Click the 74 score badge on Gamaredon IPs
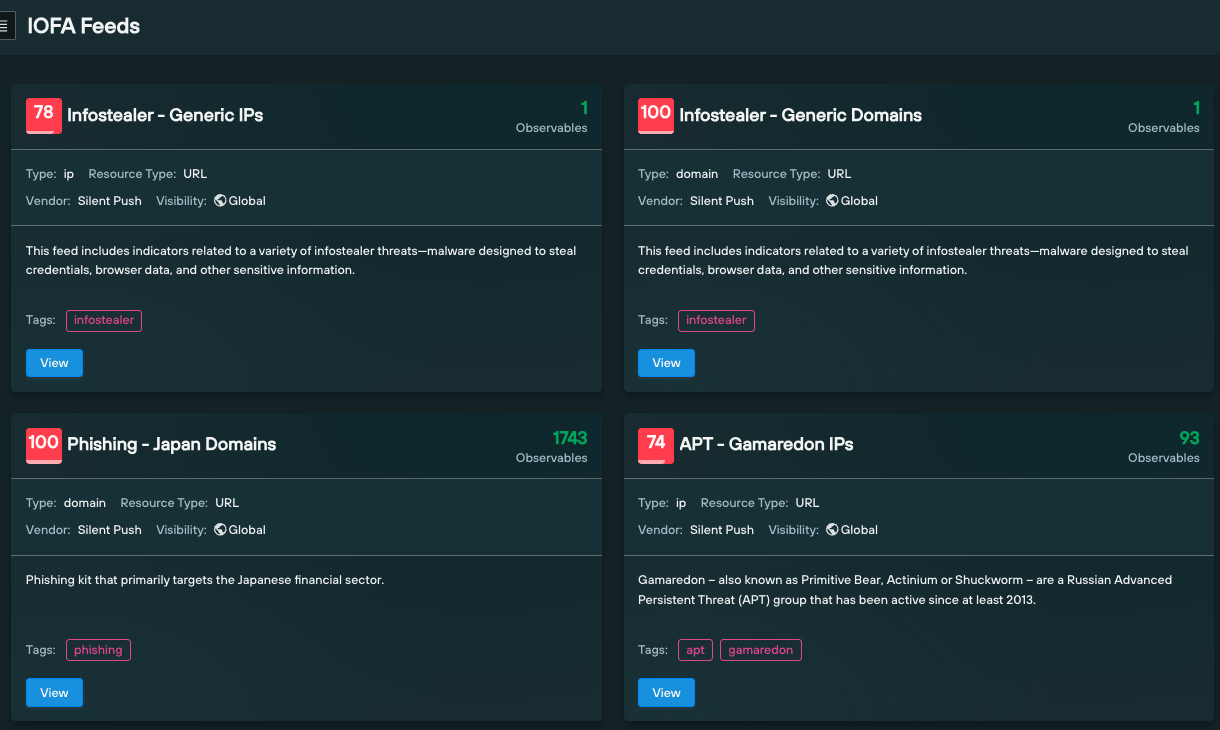The width and height of the screenshot is (1220, 730). click(656, 445)
